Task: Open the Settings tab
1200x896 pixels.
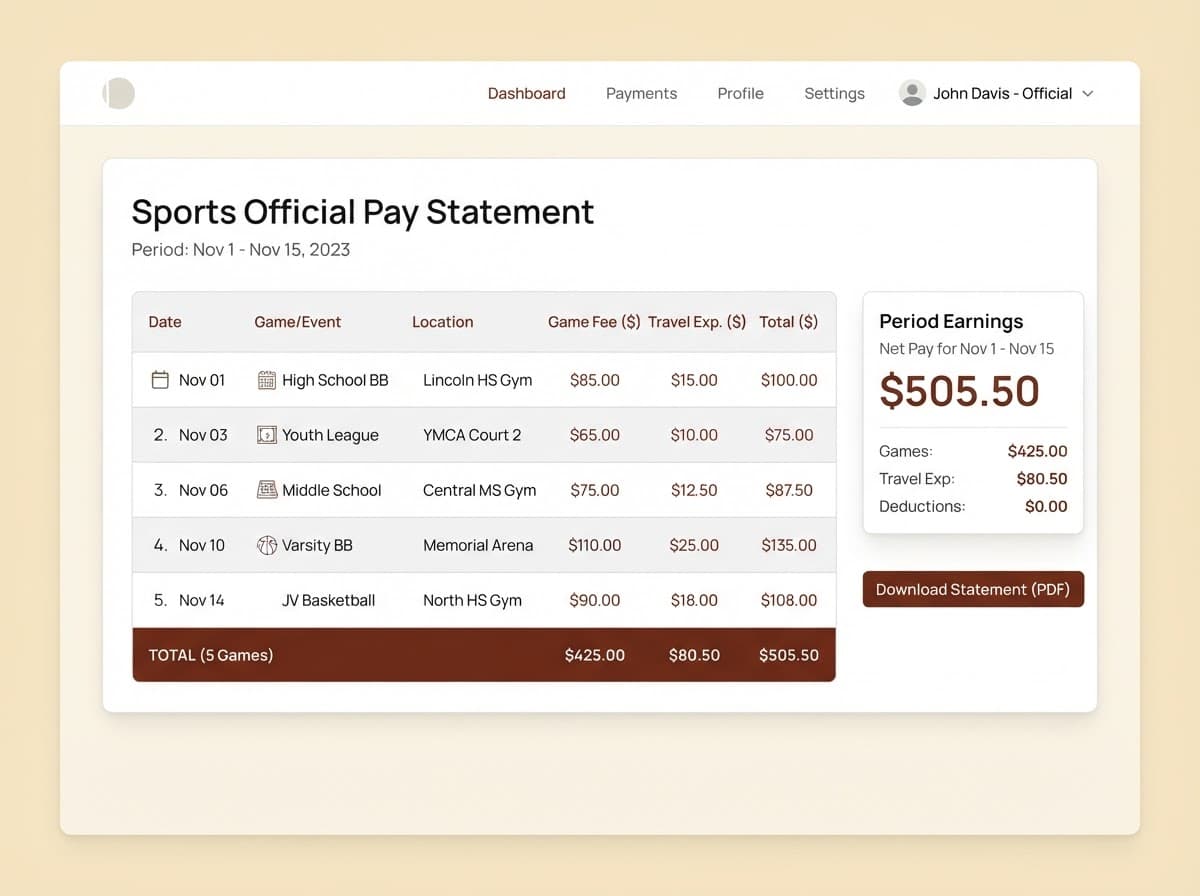Action: coord(834,93)
